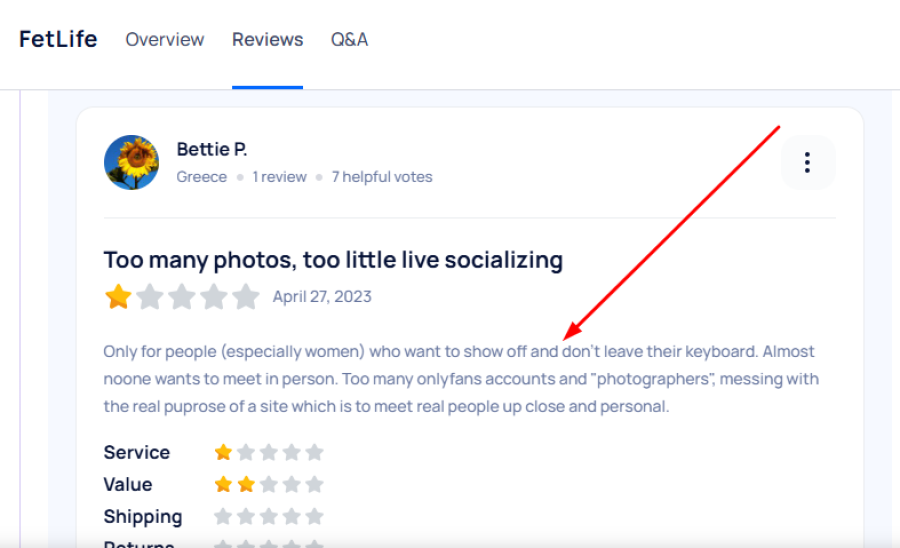Click the fifth Value rating star

click(x=314, y=484)
